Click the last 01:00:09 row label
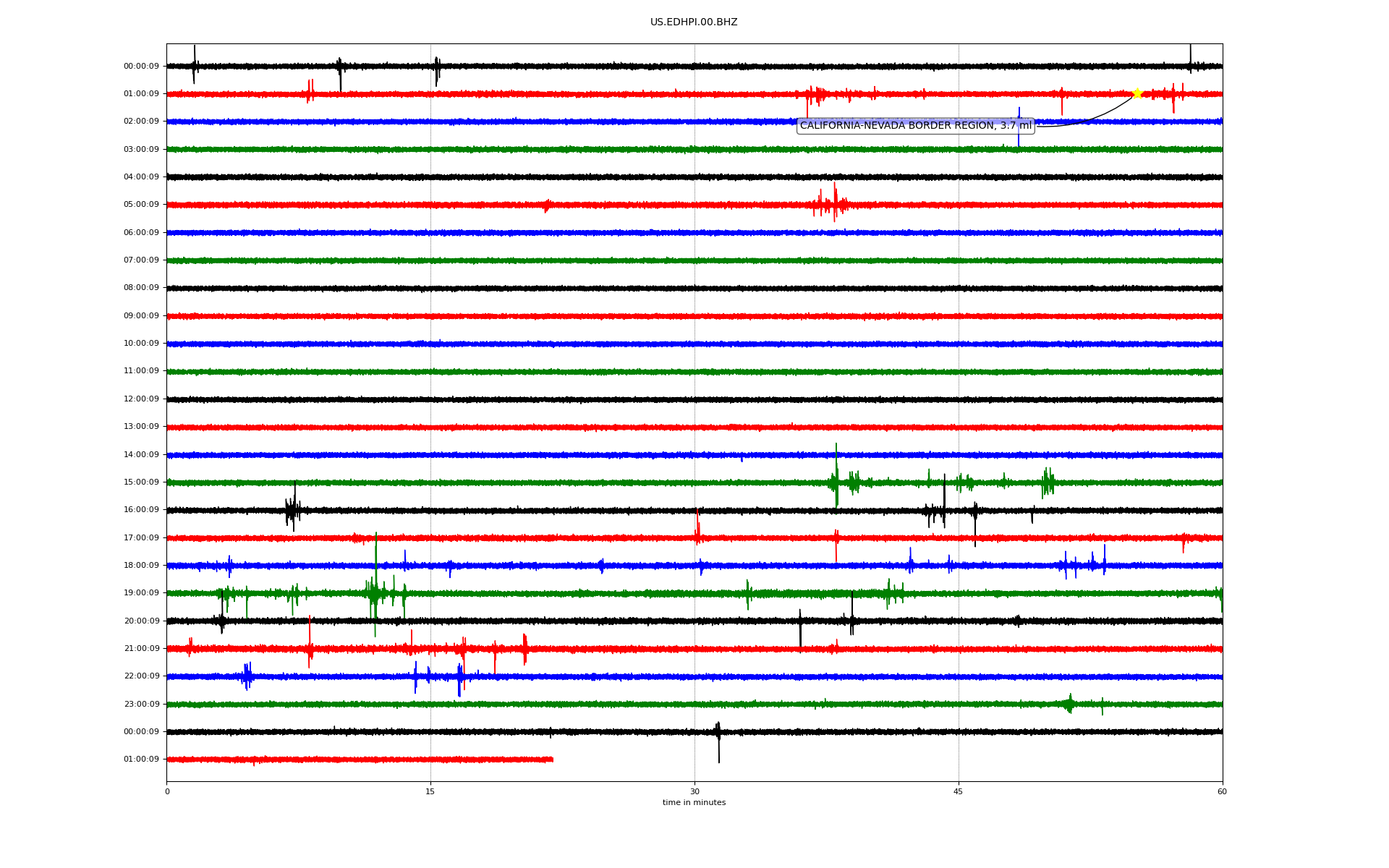This screenshot has height=868, width=1389. 141,759
